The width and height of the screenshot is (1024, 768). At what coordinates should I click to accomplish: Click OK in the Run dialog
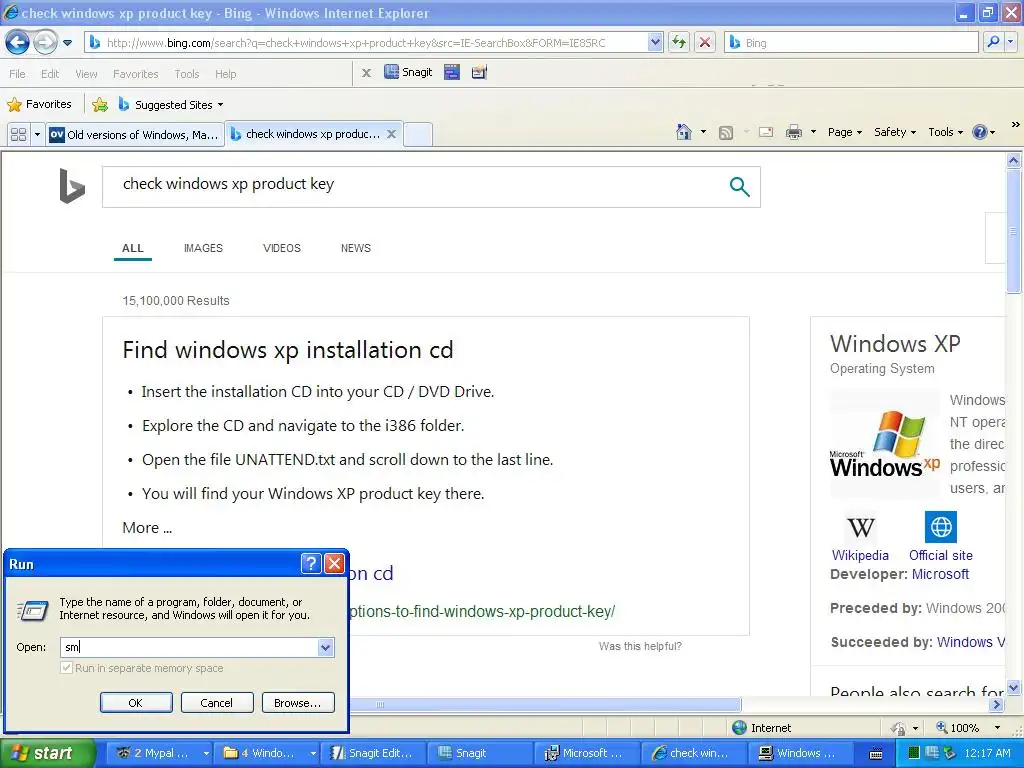tap(136, 703)
